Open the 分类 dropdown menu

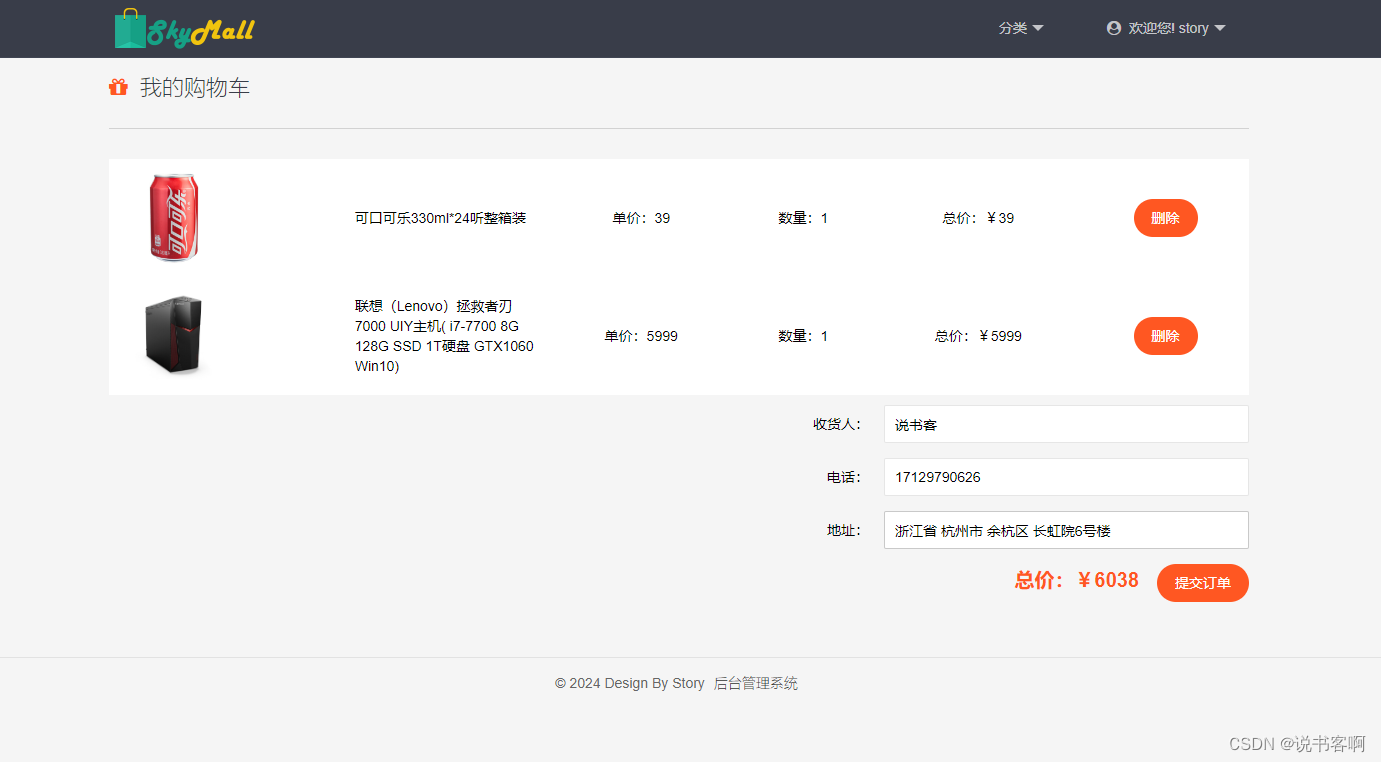pyautogui.click(x=1020, y=28)
